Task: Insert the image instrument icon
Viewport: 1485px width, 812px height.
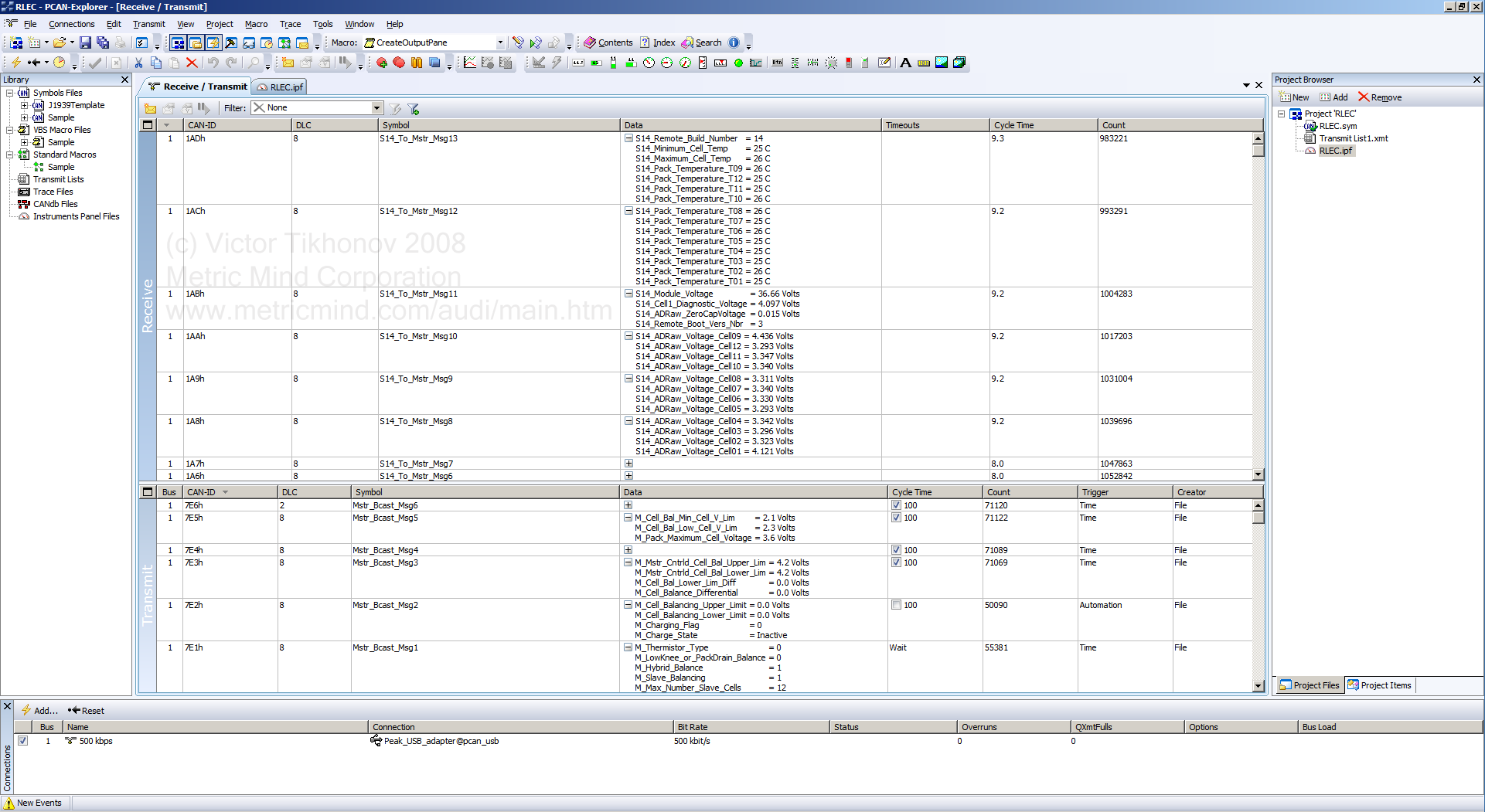Action: pos(942,63)
